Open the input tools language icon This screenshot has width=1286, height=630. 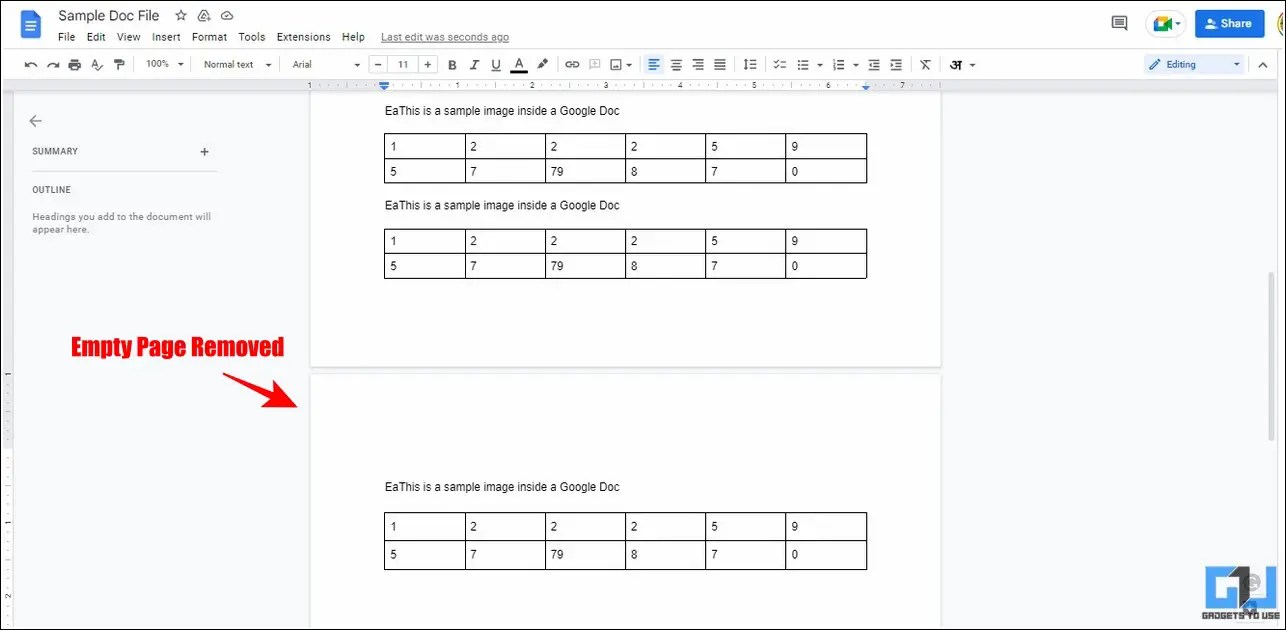pos(956,64)
